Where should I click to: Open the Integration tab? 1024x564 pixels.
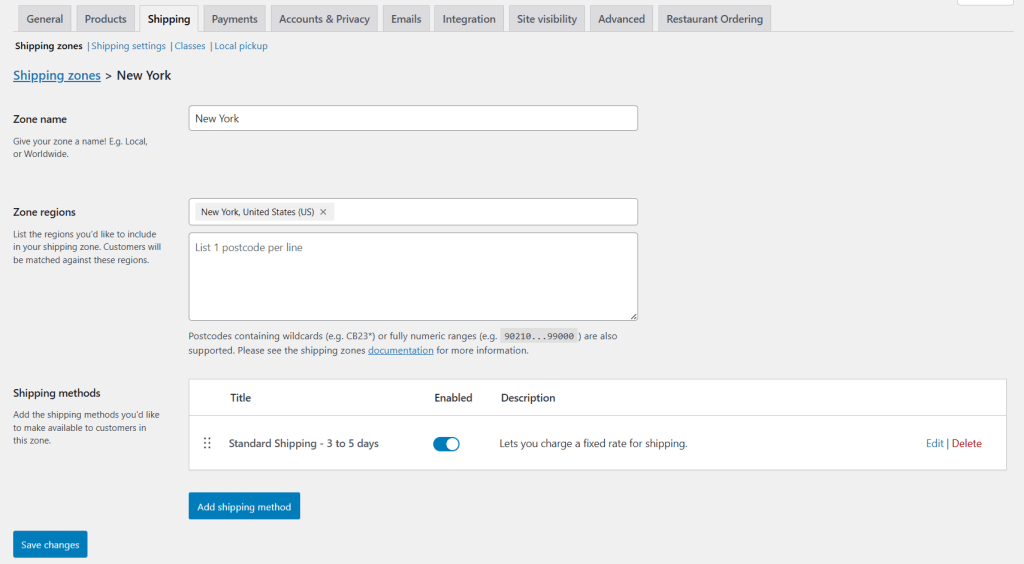[469, 19]
